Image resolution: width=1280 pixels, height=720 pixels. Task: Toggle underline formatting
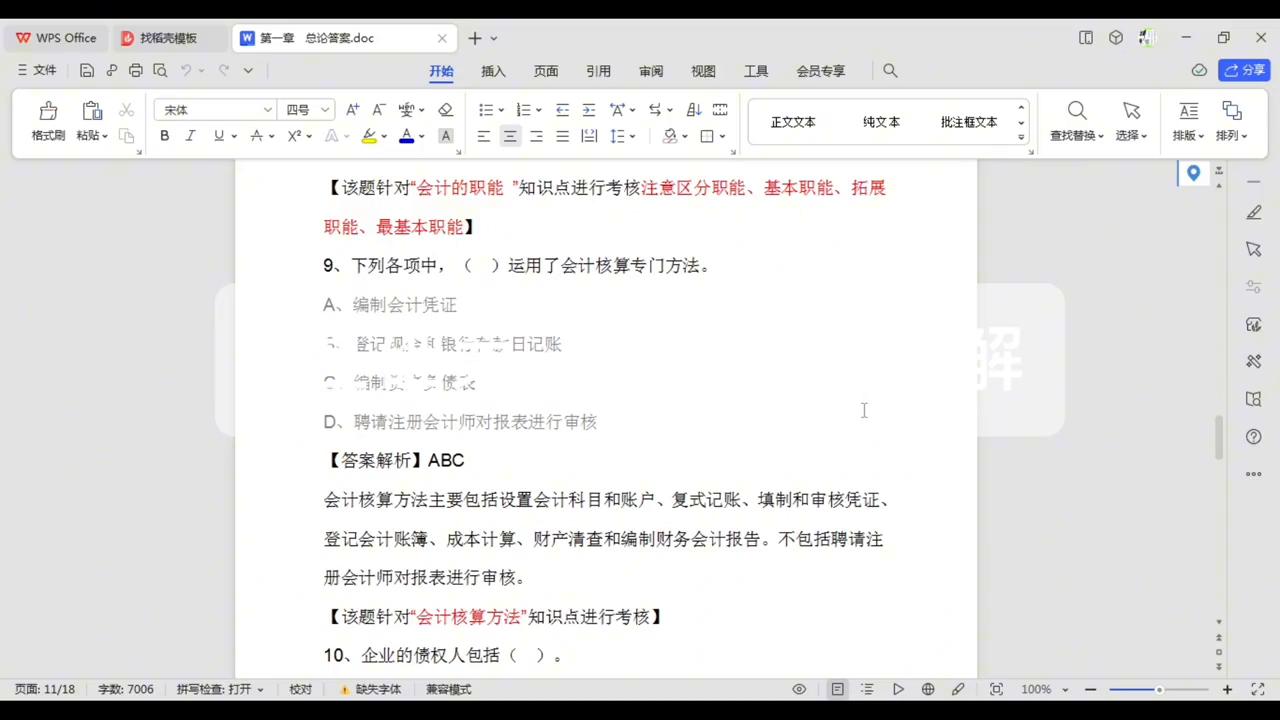217,136
